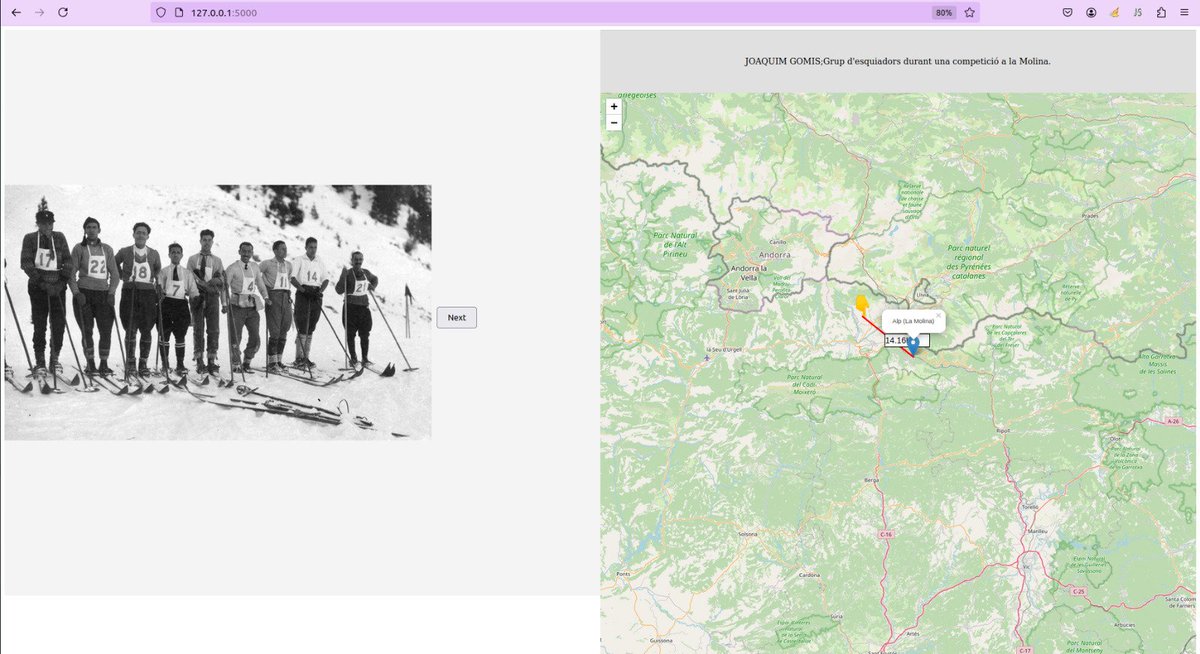Zoom out the map with minus button
Screen dimensions: 1200x654
pos(614,123)
